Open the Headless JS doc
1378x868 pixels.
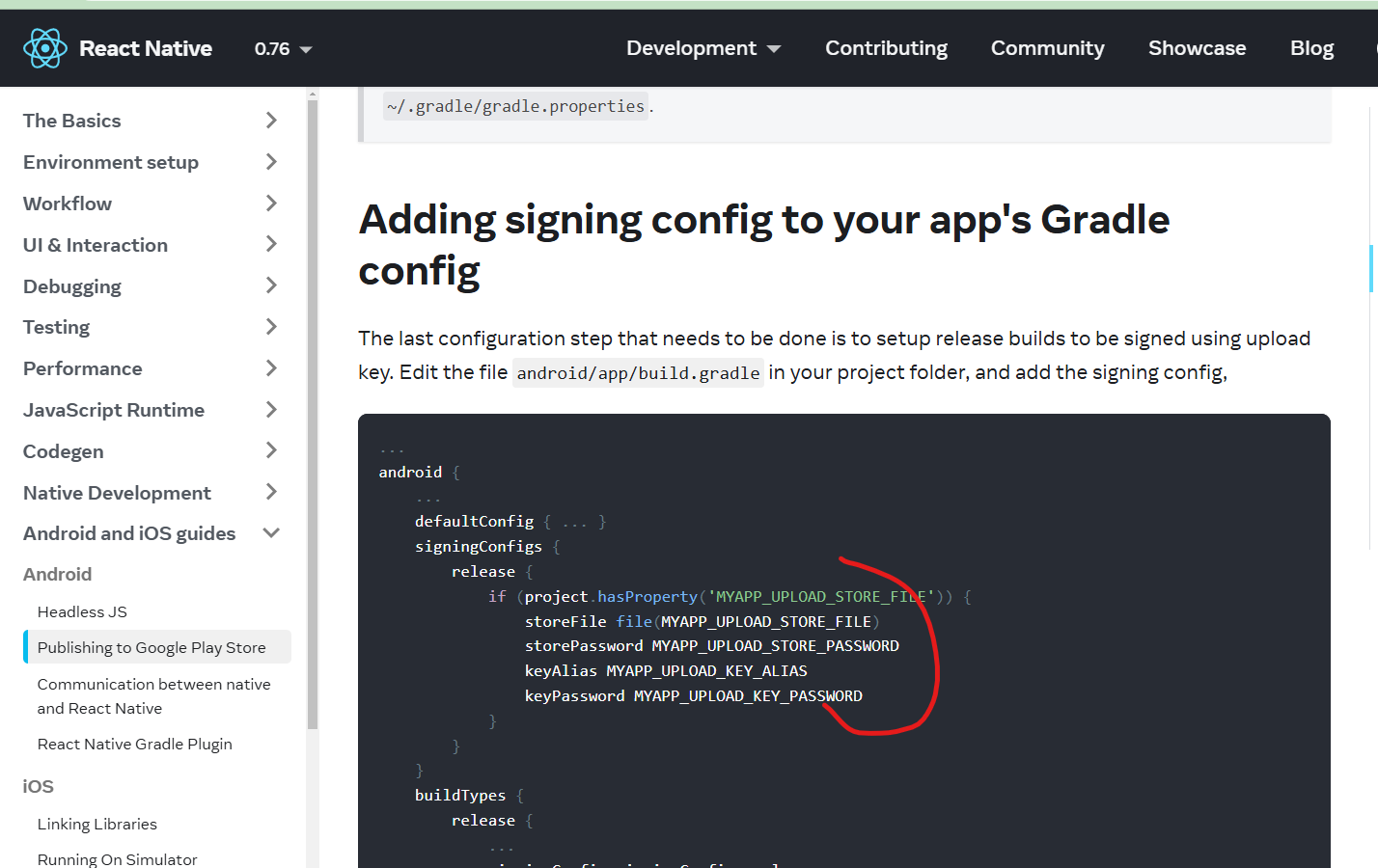point(82,611)
